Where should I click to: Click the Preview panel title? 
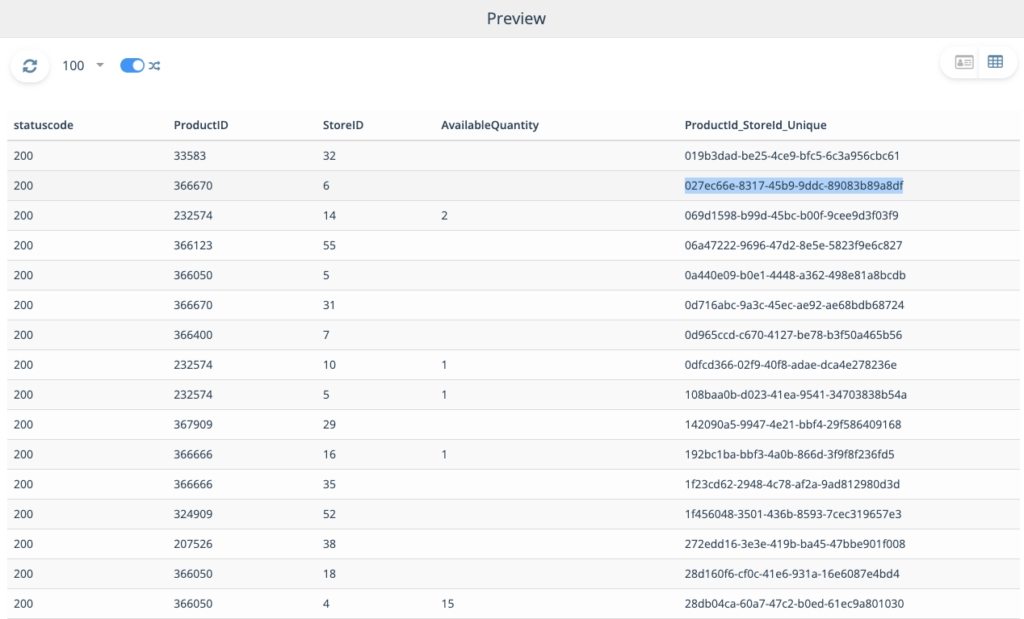click(x=516, y=19)
